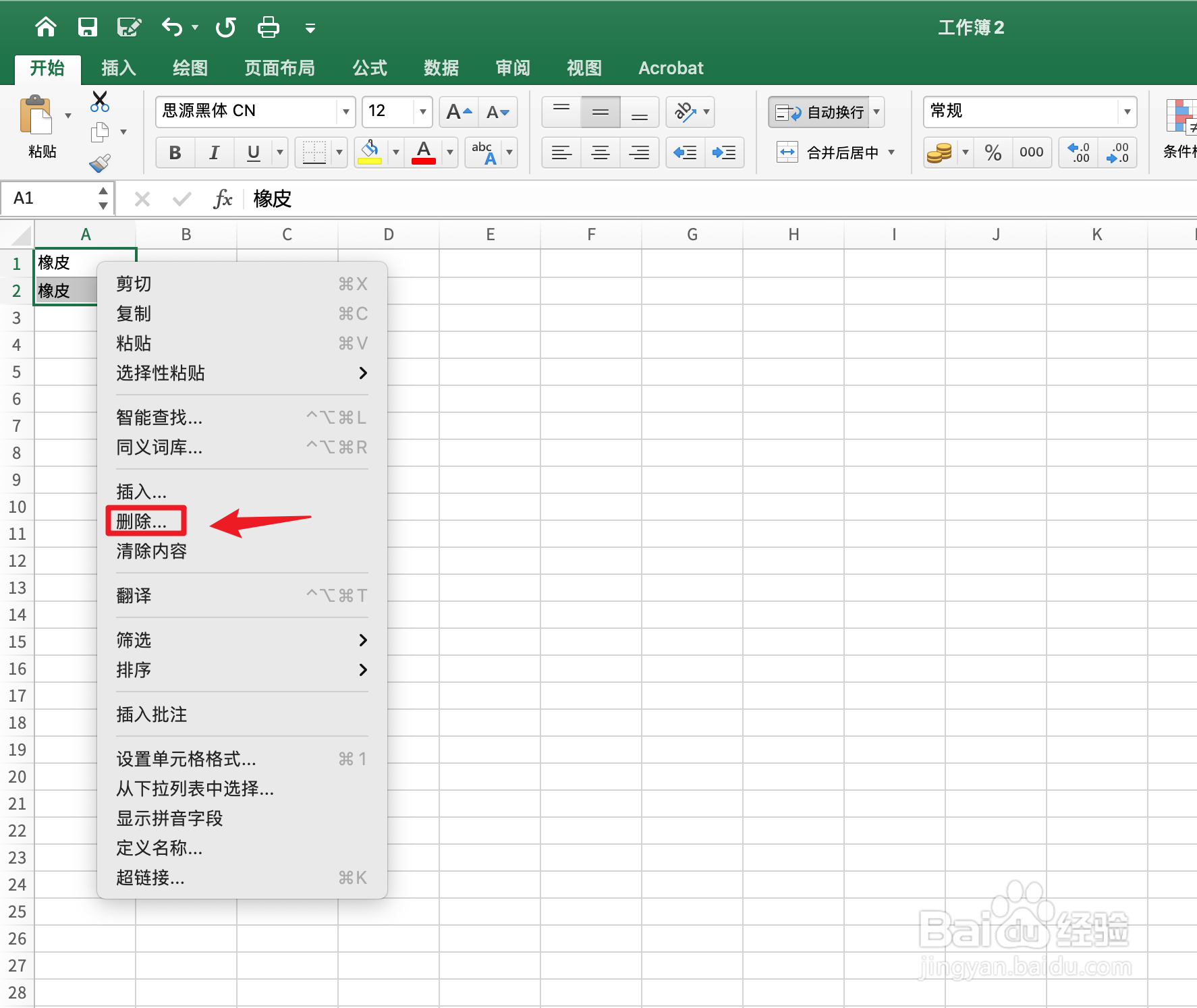The image size is (1197, 1008).
Task: Click the increase font size icon
Action: [x=458, y=112]
